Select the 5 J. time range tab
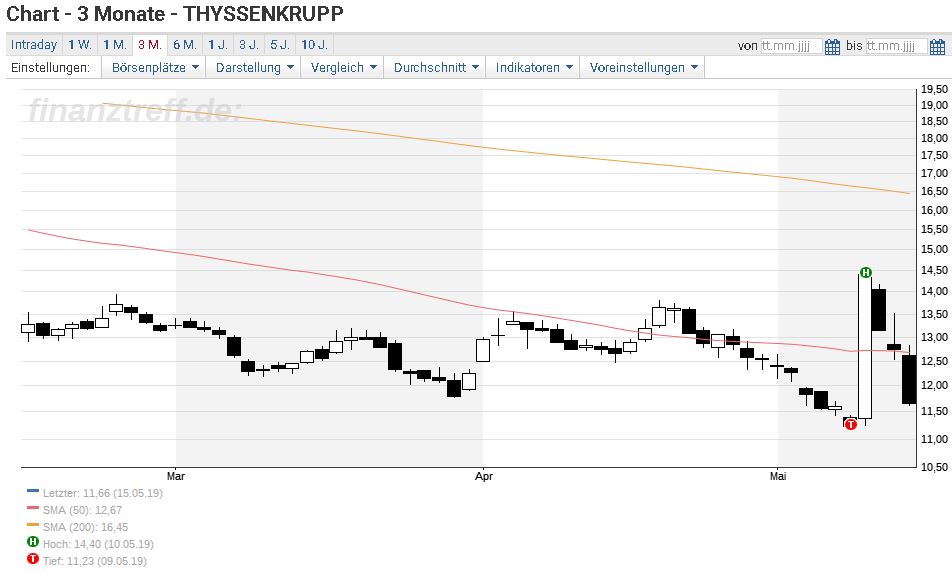 pyautogui.click(x=280, y=45)
